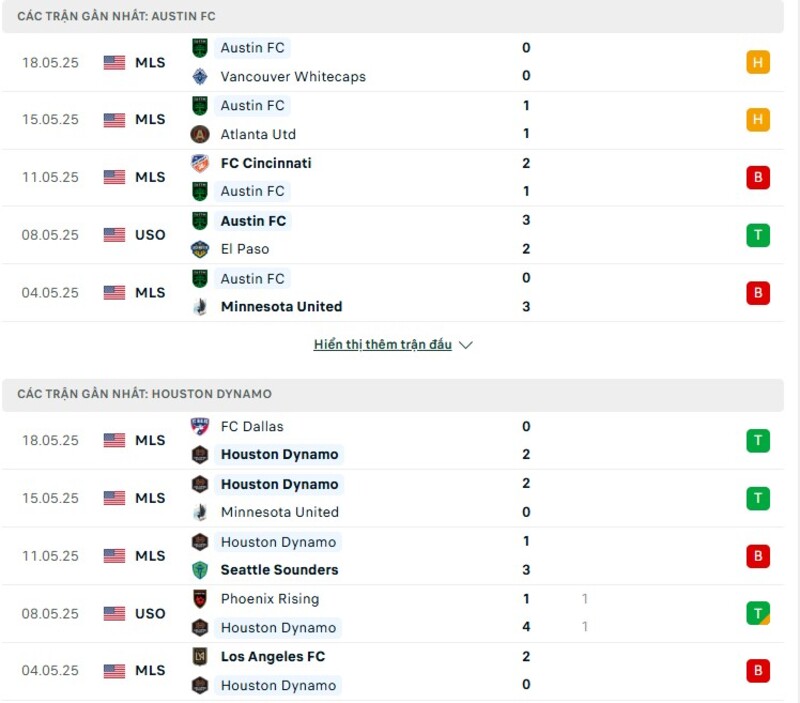Click "Hiển thị thêm trận đấu" link
Viewport: 800px width, 703px height.
coord(382,345)
